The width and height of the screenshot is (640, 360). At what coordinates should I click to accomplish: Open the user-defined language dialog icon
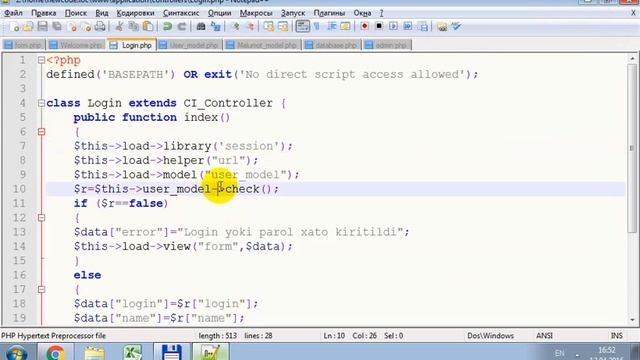345,27
